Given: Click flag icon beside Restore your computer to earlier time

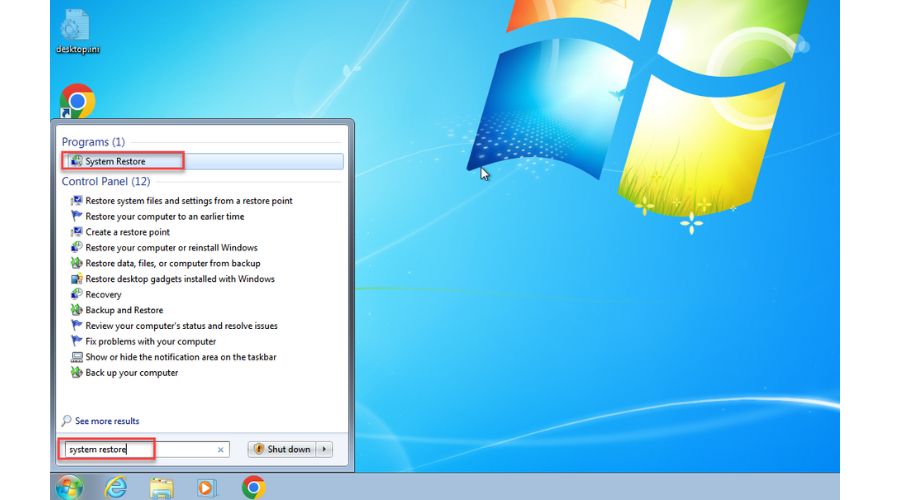Looking at the screenshot, I should 76,216.
